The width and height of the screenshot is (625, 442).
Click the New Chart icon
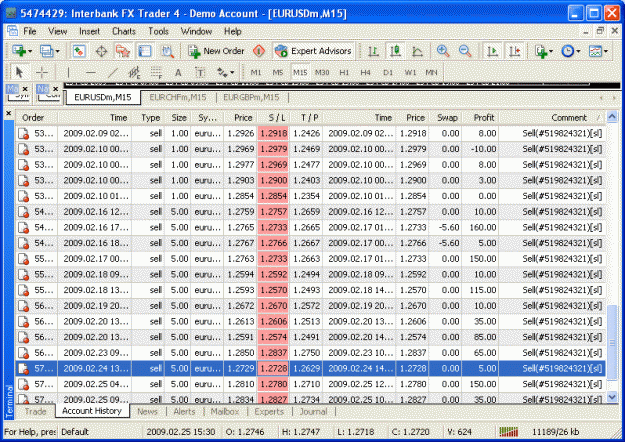point(19,51)
